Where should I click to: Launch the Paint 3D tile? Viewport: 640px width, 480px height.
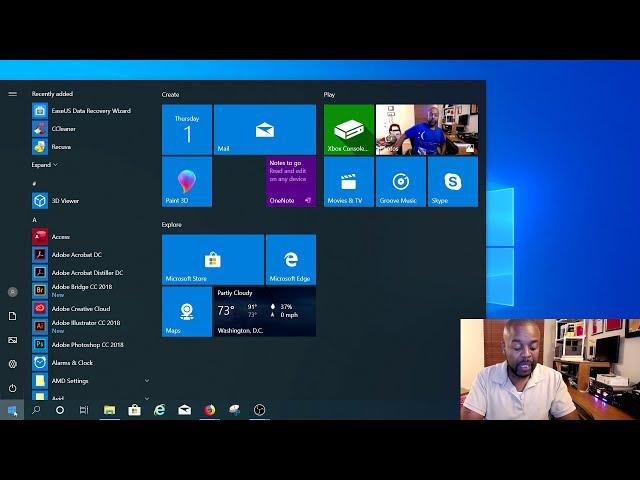click(x=187, y=182)
